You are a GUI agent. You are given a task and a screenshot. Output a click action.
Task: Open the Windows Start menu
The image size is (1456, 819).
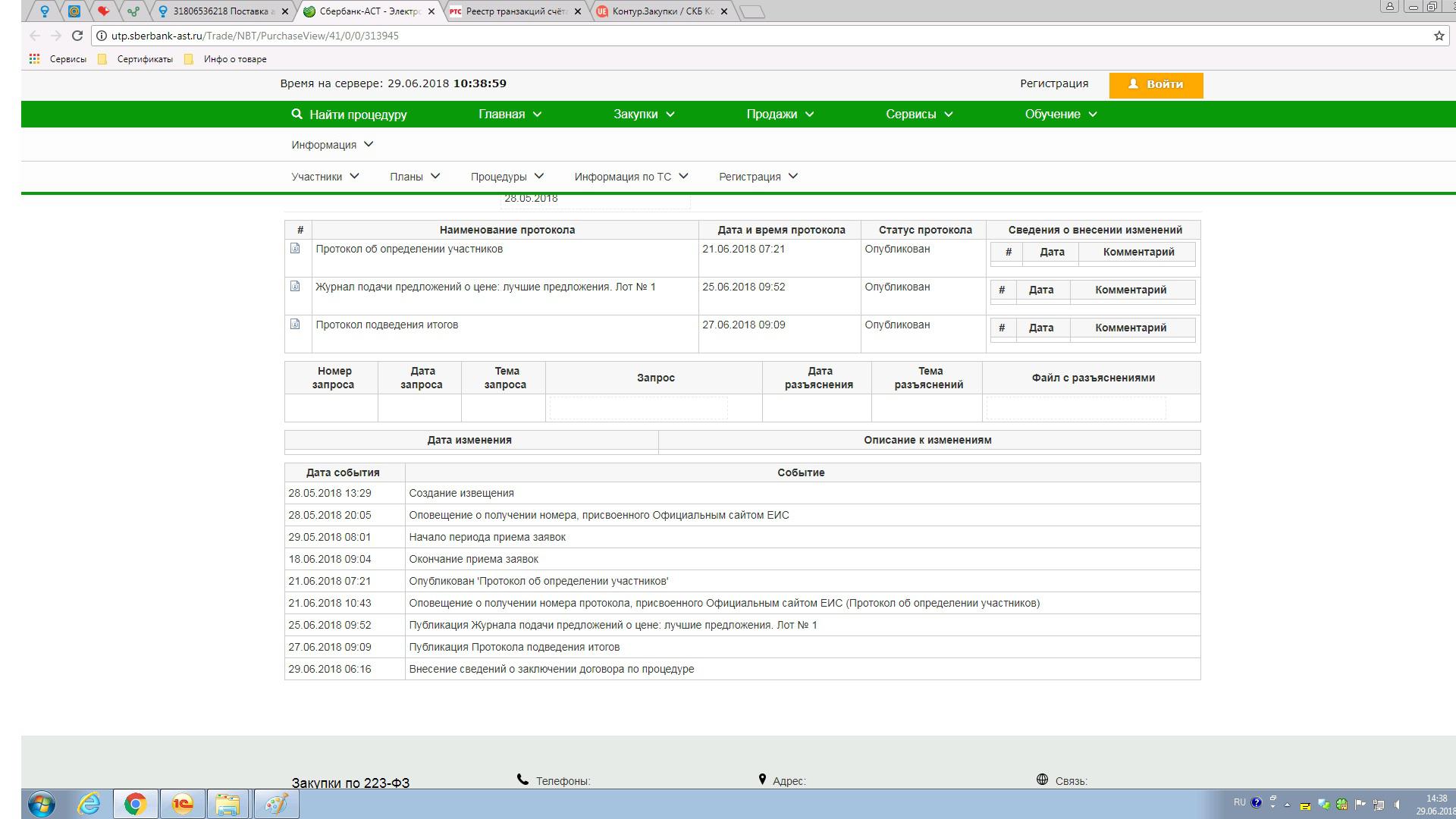point(42,804)
